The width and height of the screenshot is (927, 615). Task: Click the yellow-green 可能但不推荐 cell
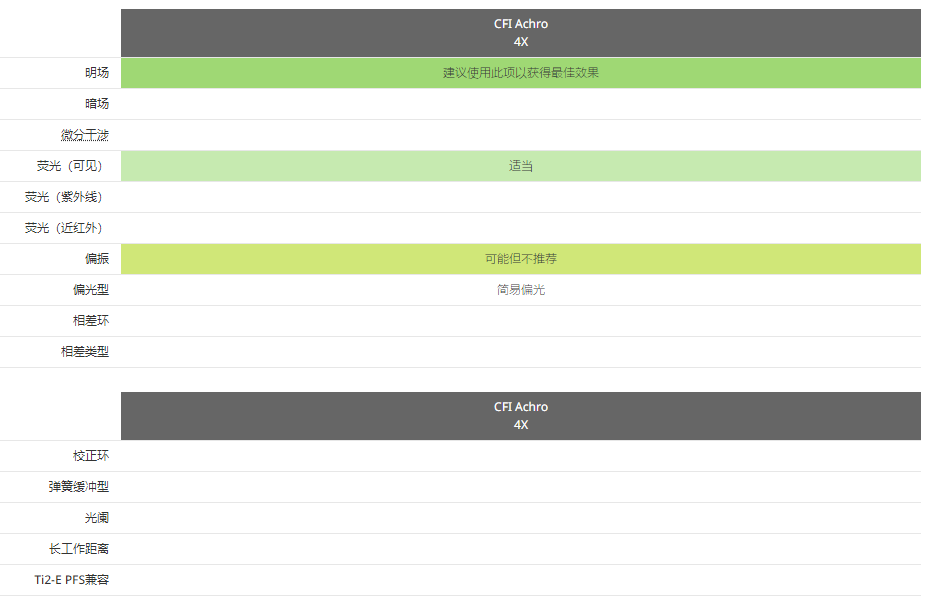pos(520,259)
